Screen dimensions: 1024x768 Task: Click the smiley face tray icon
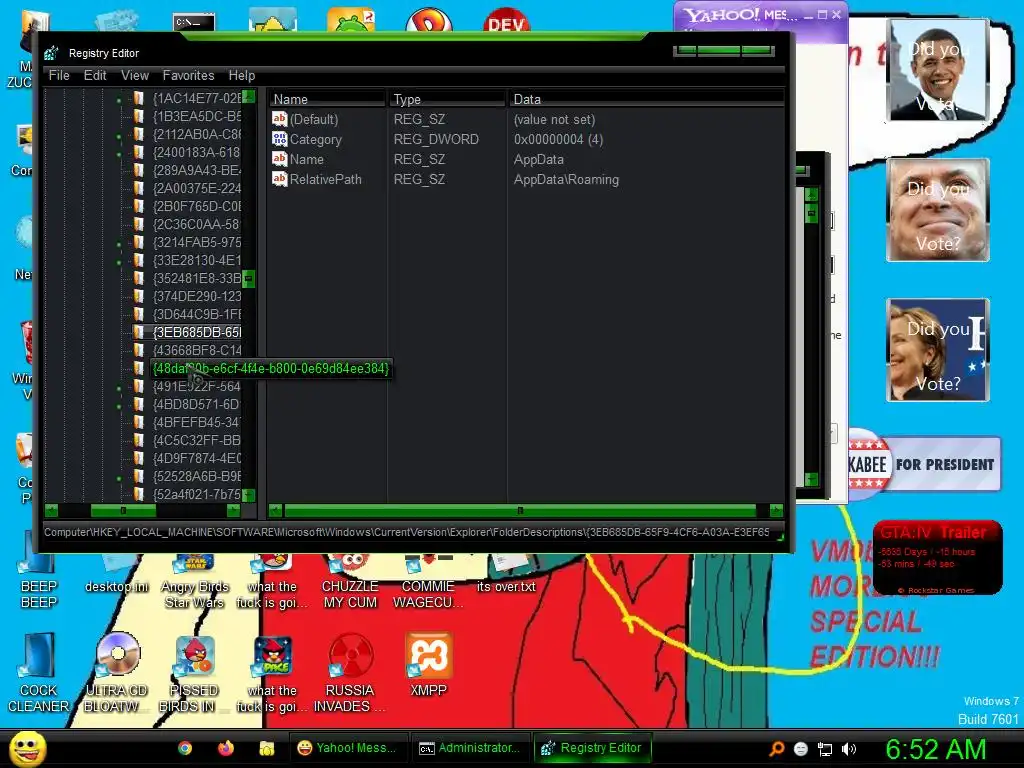click(x=801, y=749)
